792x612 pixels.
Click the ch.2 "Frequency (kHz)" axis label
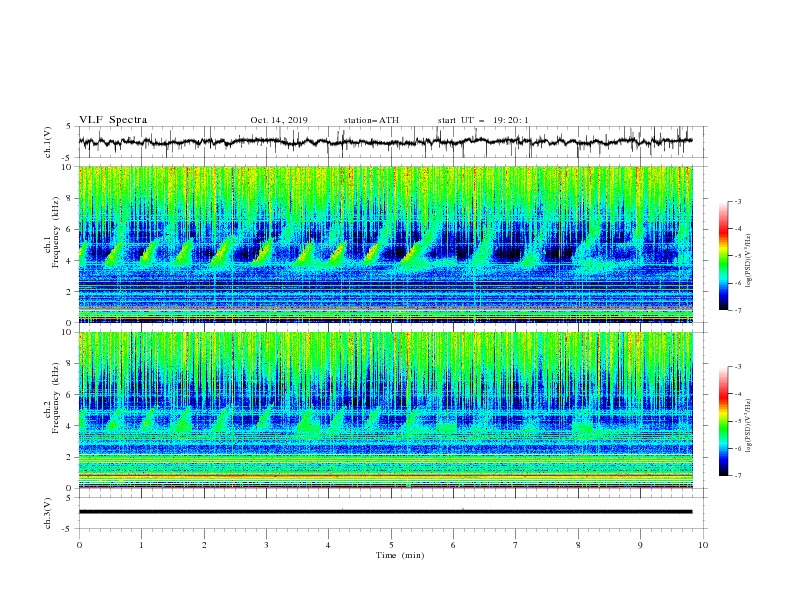[x=56, y=398]
